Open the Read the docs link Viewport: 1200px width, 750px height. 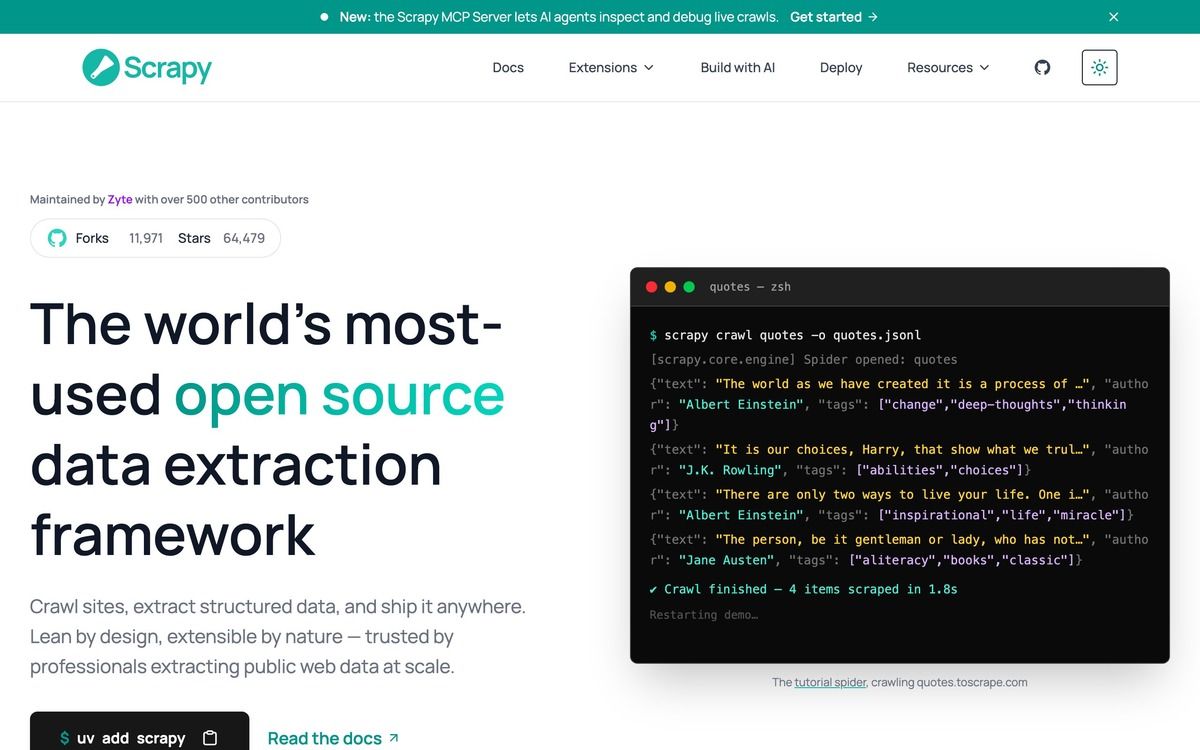click(333, 738)
